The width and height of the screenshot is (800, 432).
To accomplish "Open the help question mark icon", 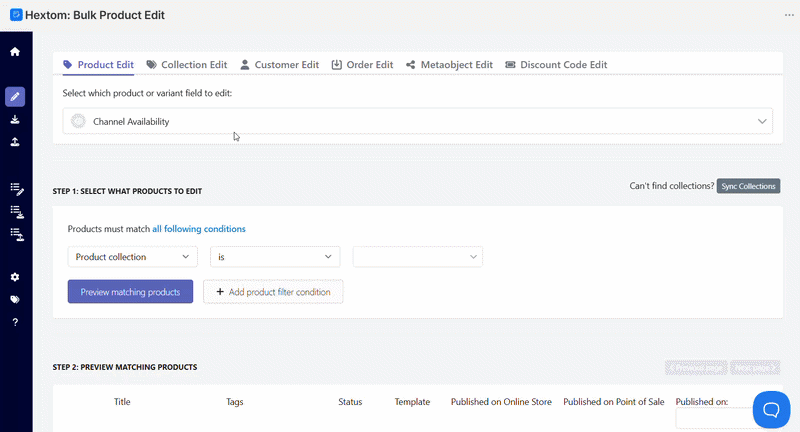I will coord(15,322).
